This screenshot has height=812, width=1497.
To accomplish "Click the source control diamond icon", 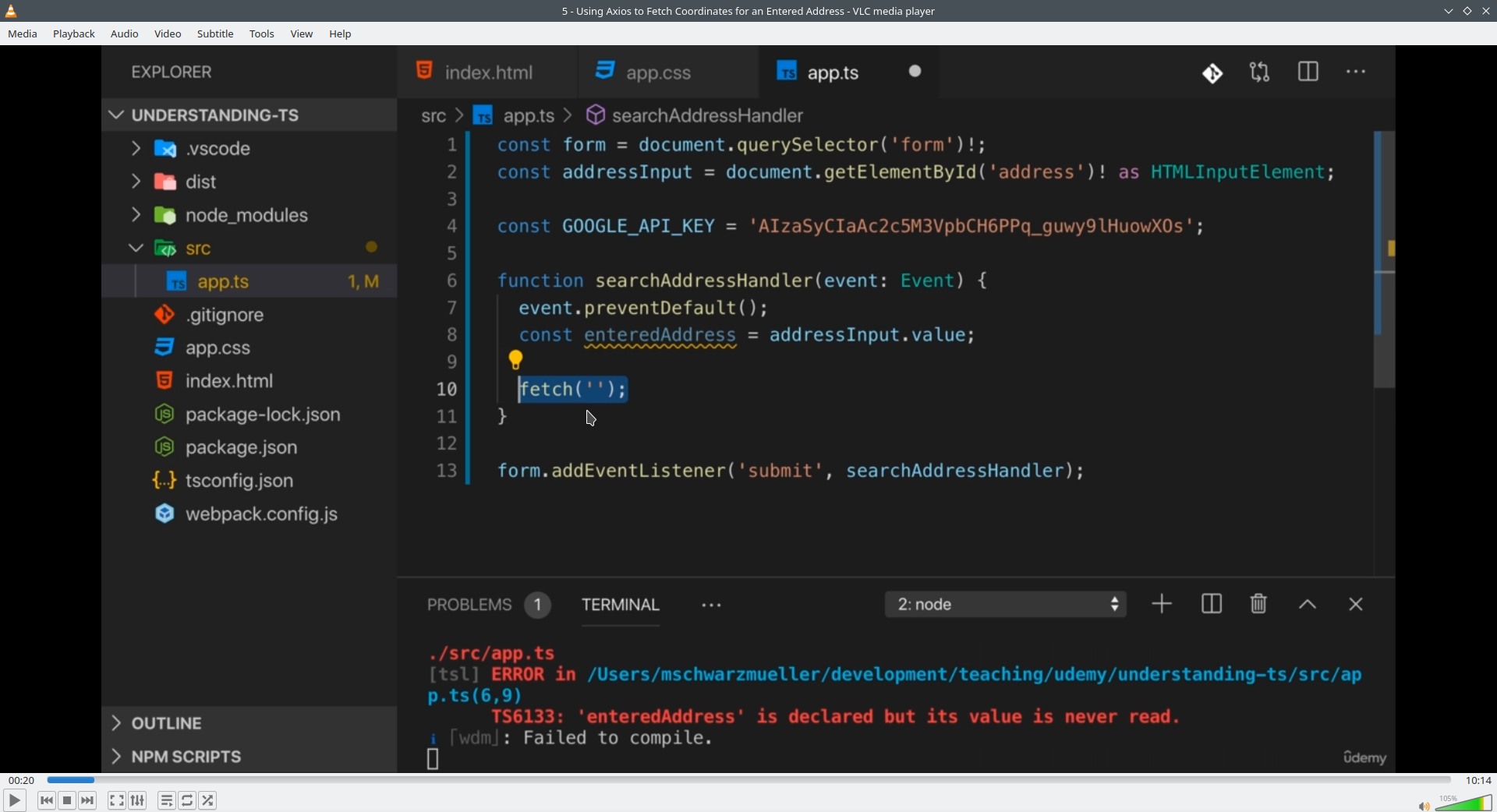I will tap(1212, 73).
